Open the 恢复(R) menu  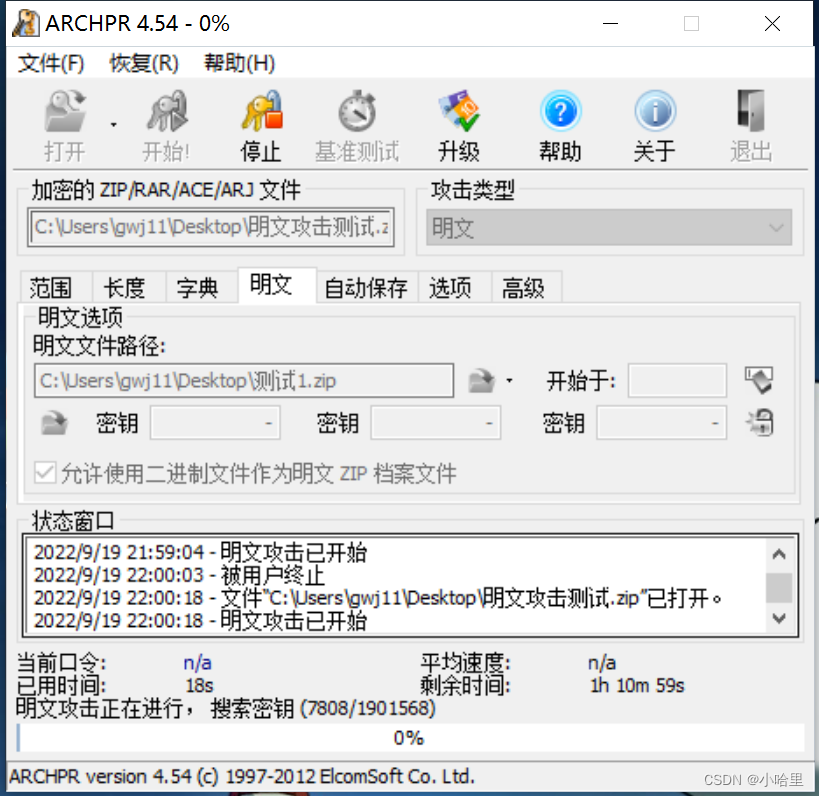(144, 63)
